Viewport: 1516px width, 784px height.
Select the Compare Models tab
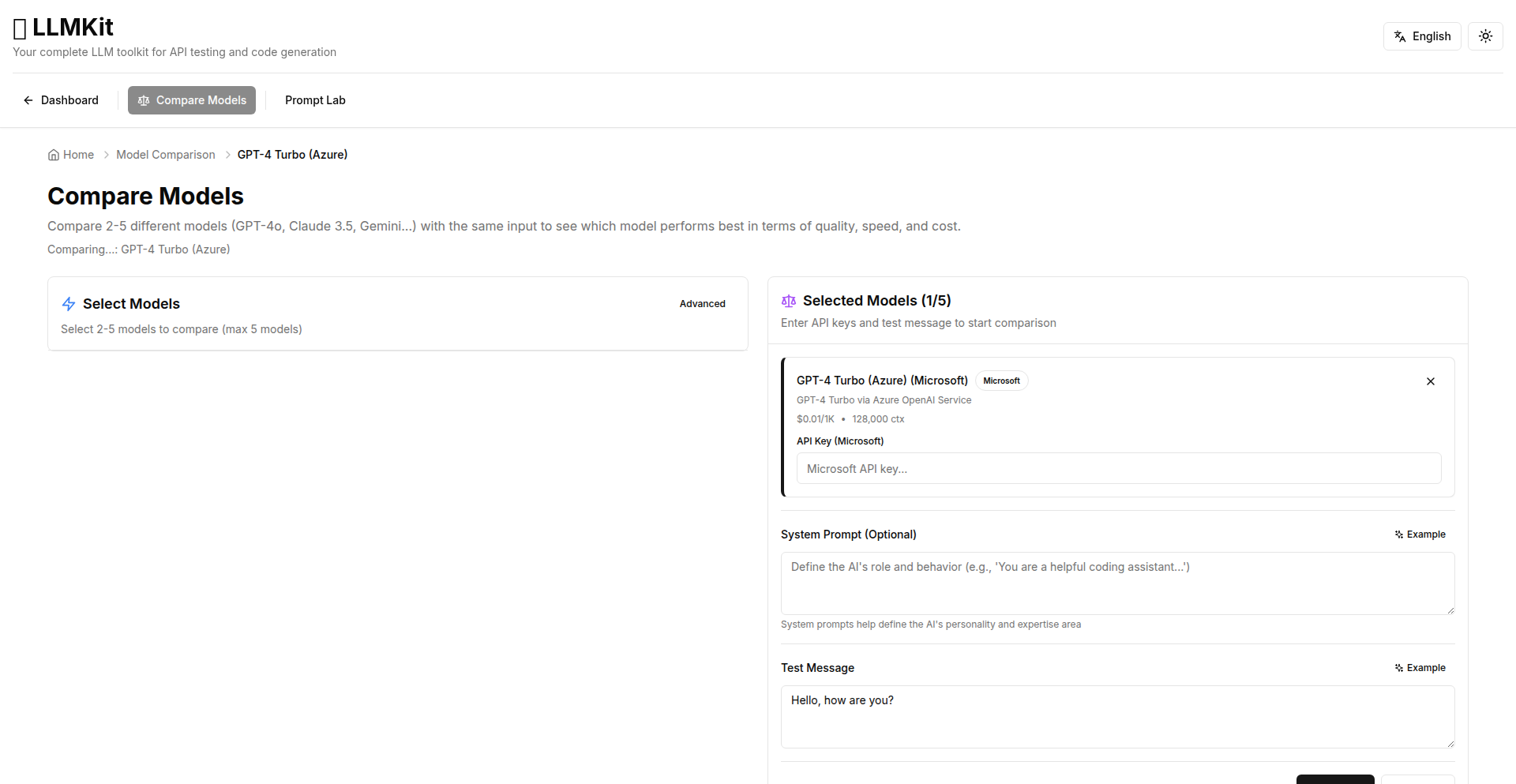[192, 100]
